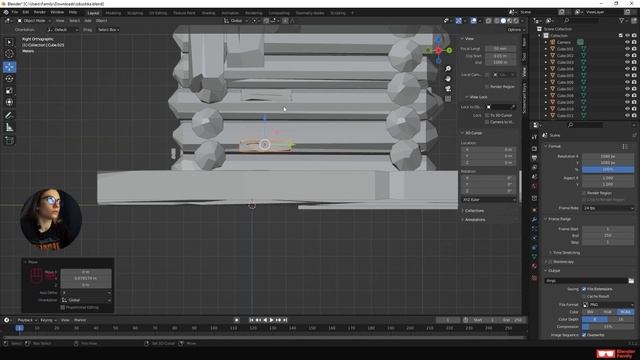Open Orientation Default dropdown
This screenshot has width=640, height=360.
click(x=62, y=30)
